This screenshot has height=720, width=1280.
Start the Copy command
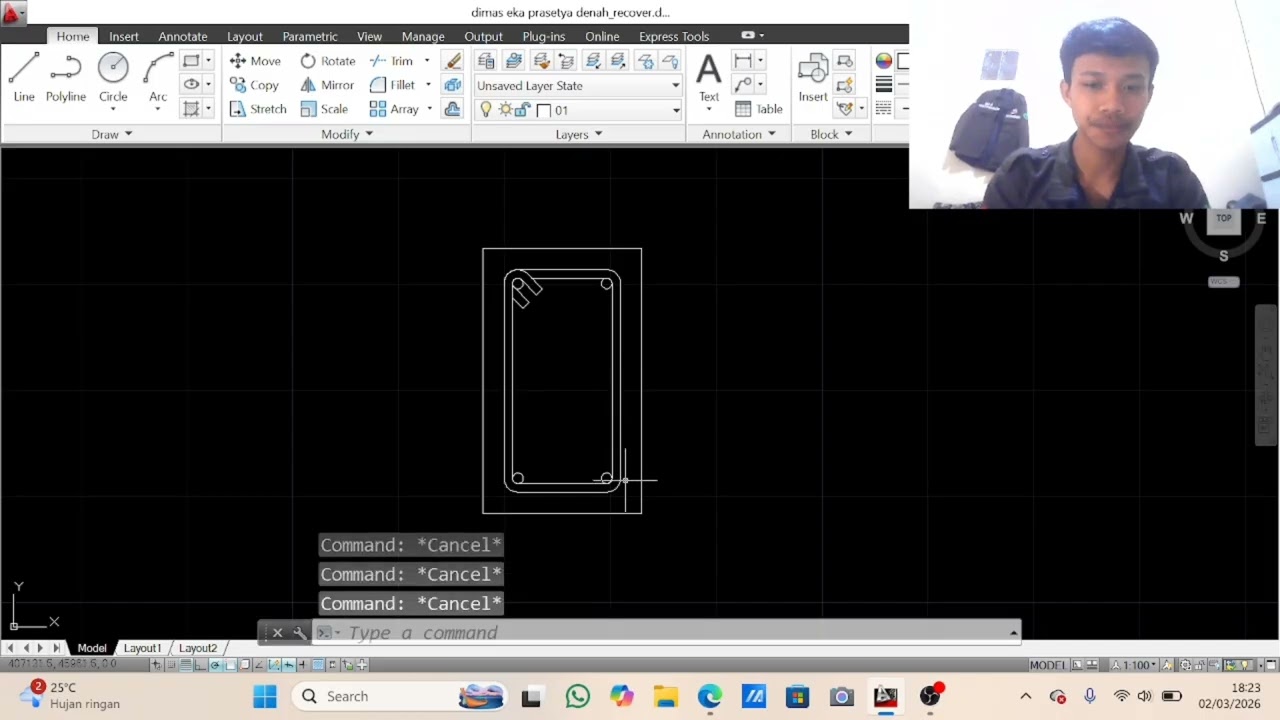click(x=254, y=85)
